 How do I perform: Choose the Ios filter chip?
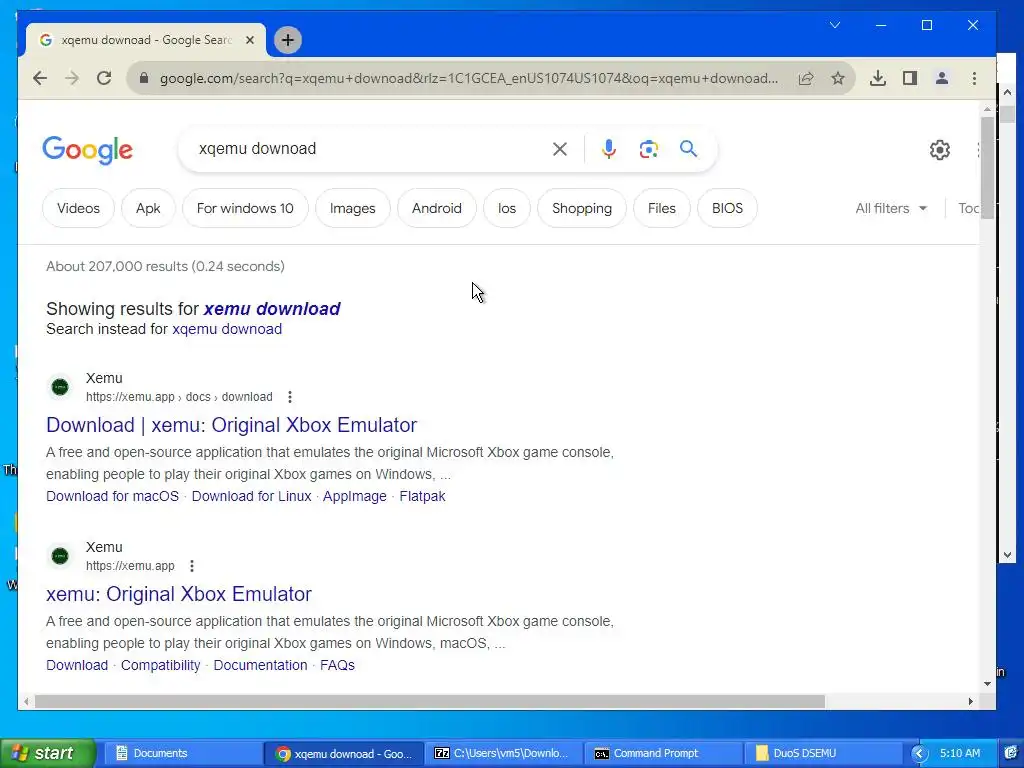[507, 208]
